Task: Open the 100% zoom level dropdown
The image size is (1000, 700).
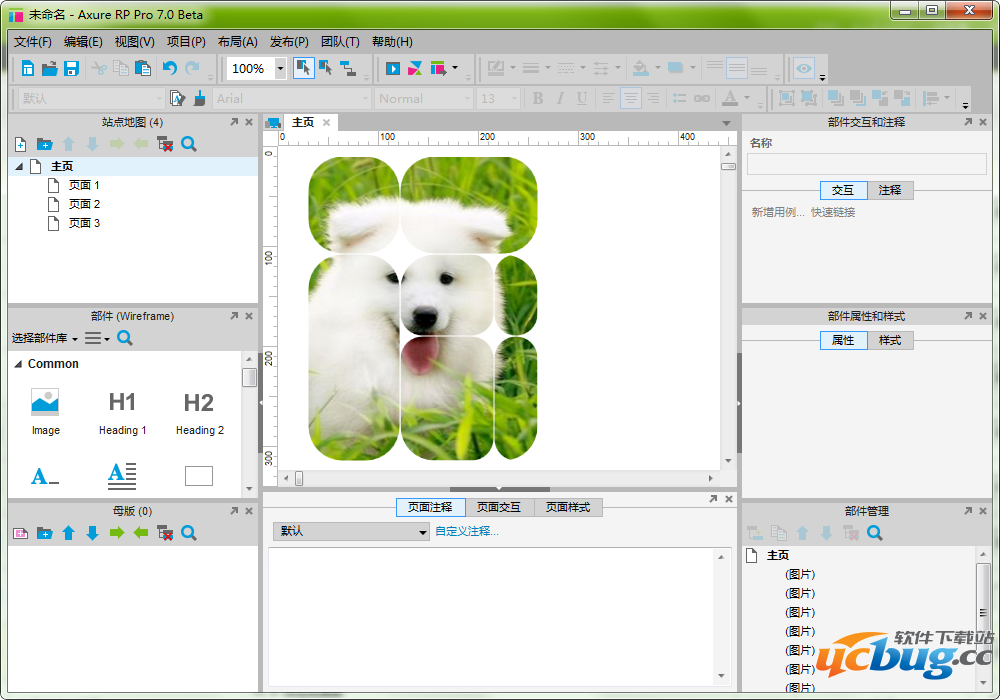Action: coord(280,69)
